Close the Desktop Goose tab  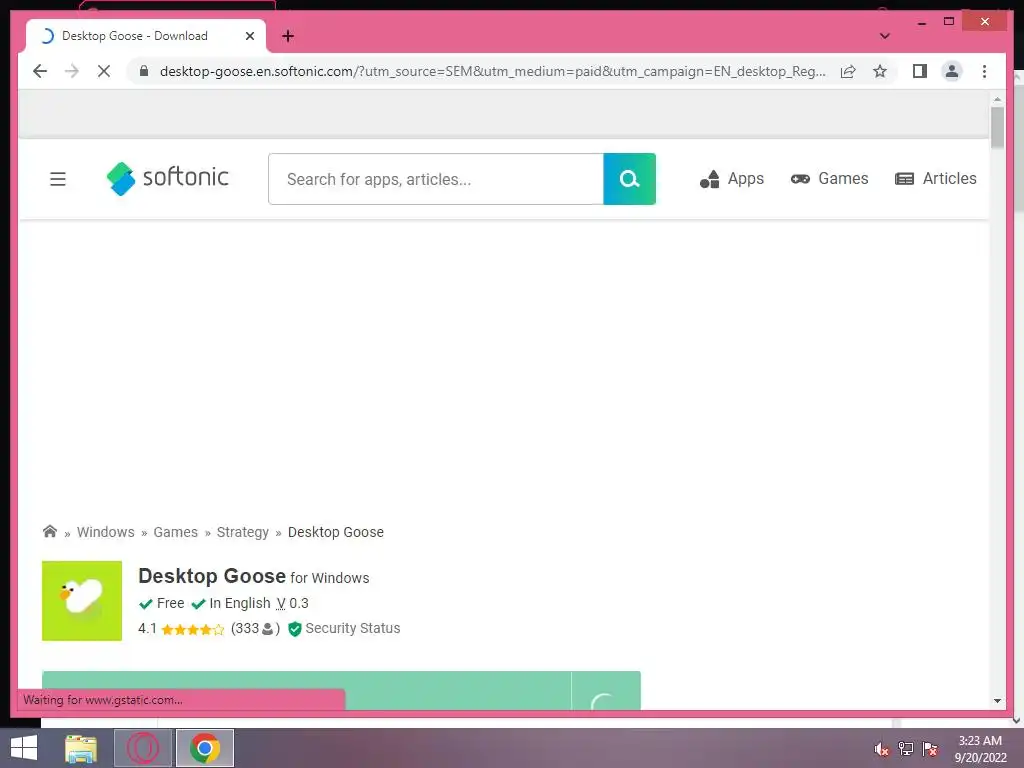249,36
